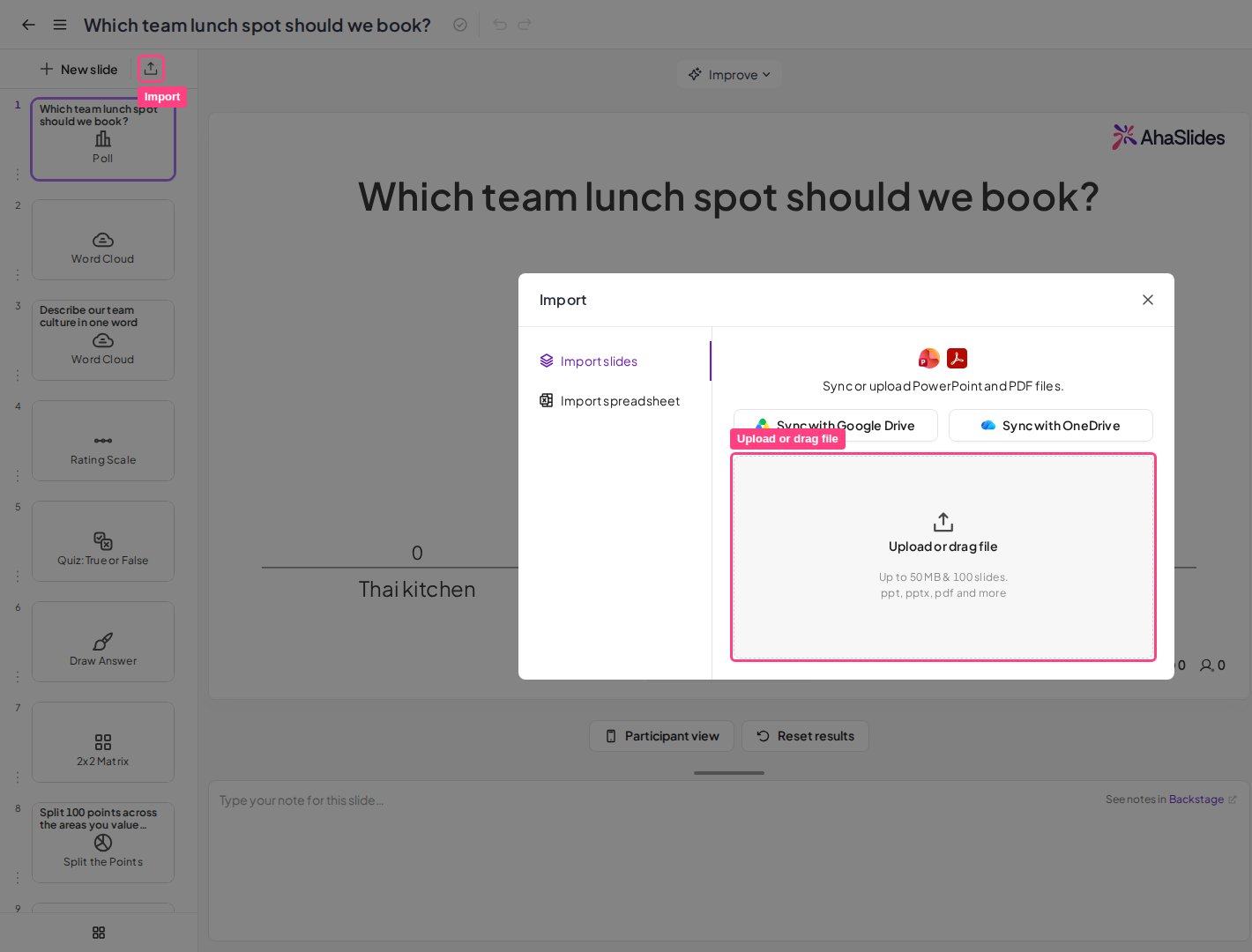
Task: Select slide 1 Poll thumbnail
Action: pyautogui.click(x=103, y=139)
